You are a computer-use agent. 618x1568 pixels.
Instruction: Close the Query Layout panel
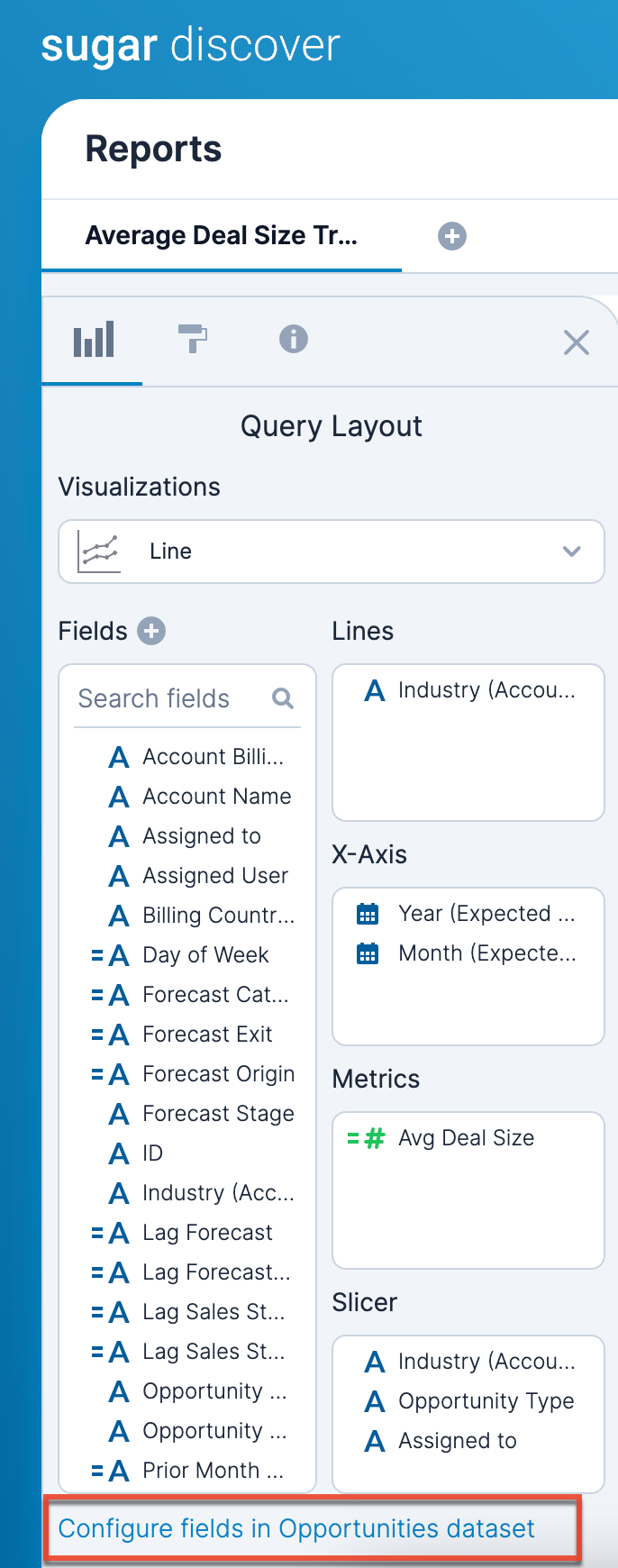click(576, 342)
